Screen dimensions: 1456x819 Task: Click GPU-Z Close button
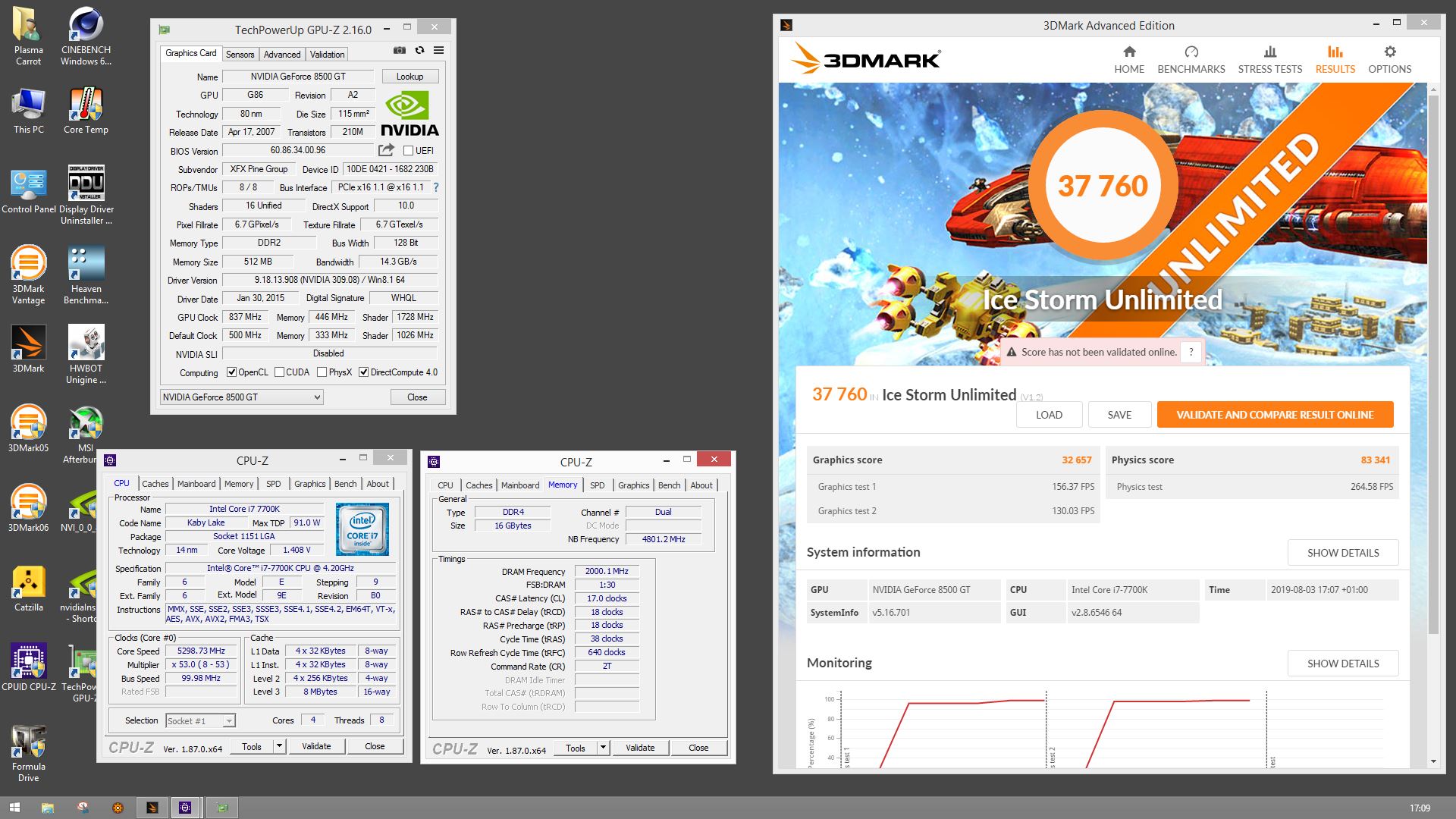417,397
